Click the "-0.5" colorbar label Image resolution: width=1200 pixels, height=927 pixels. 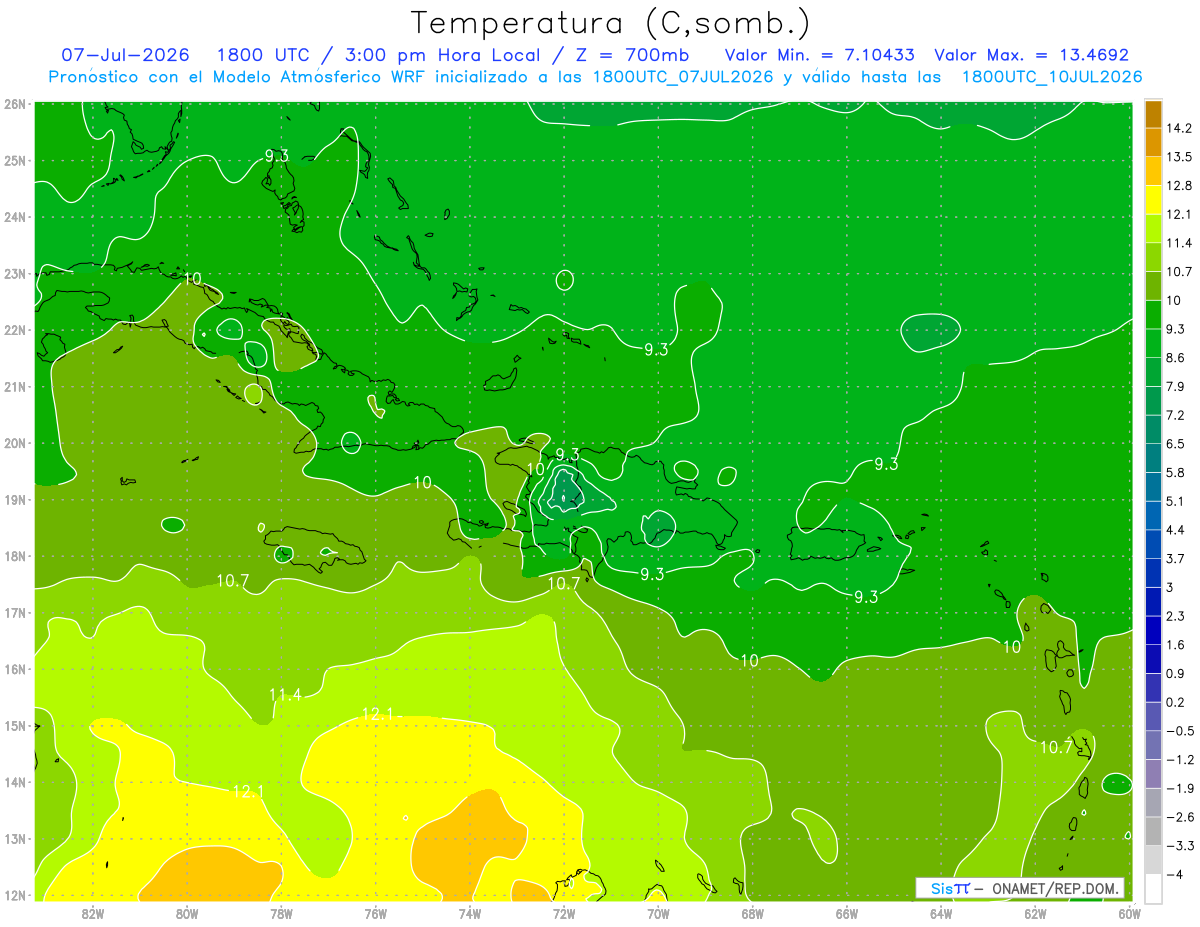click(1179, 731)
